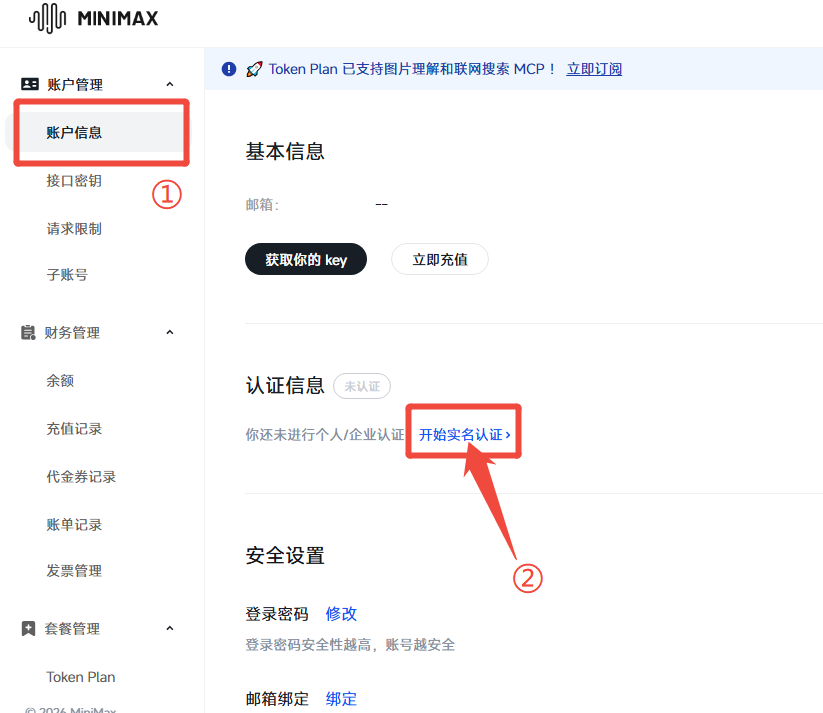The width and height of the screenshot is (823, 713).
Task: Go to 请求限制 page
Action: tap(74, 229)
